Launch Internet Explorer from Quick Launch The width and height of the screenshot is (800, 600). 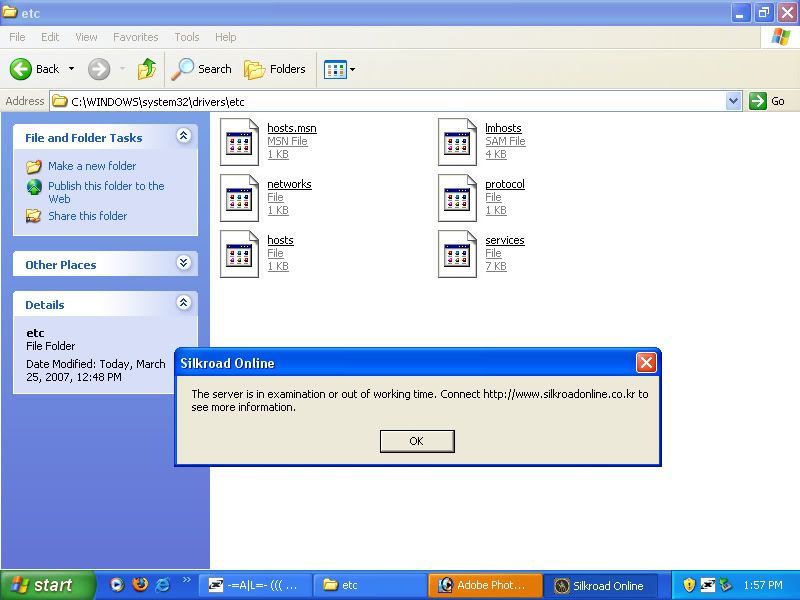(163, 585)
